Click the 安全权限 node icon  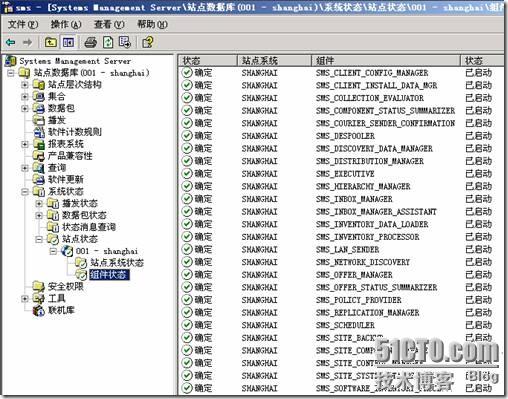(39, 286)
